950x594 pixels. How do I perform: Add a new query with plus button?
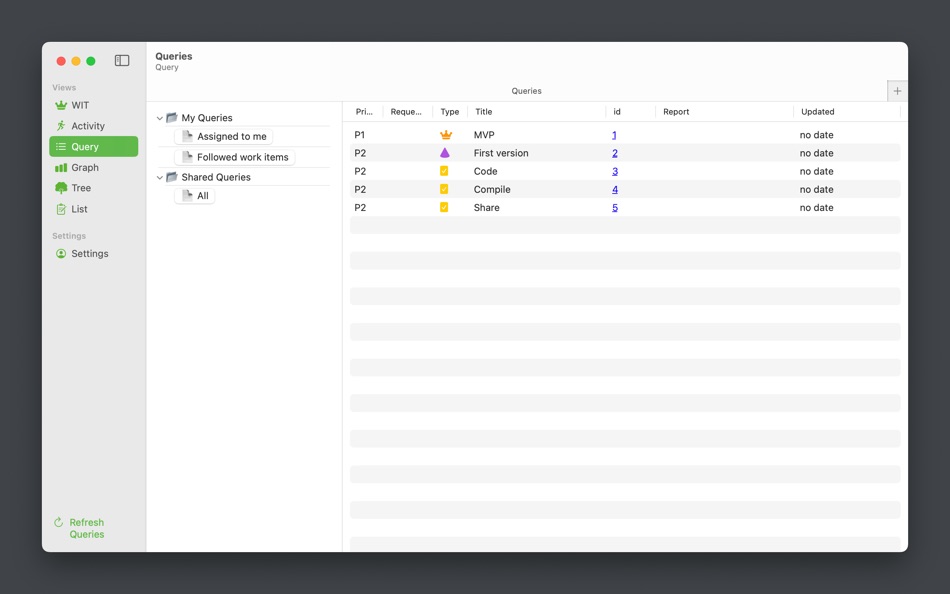pyautogui.click(x=897, y=91)
